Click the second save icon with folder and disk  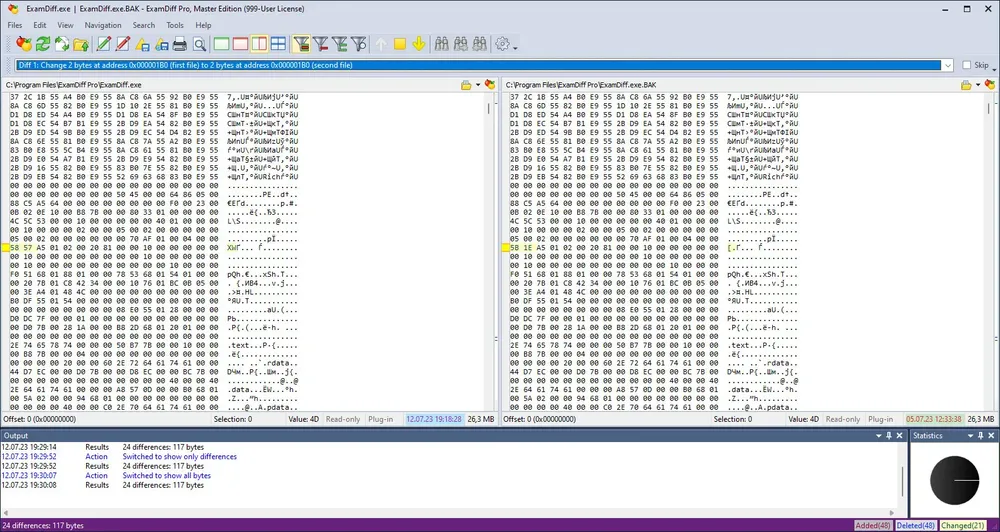point(161,43)
